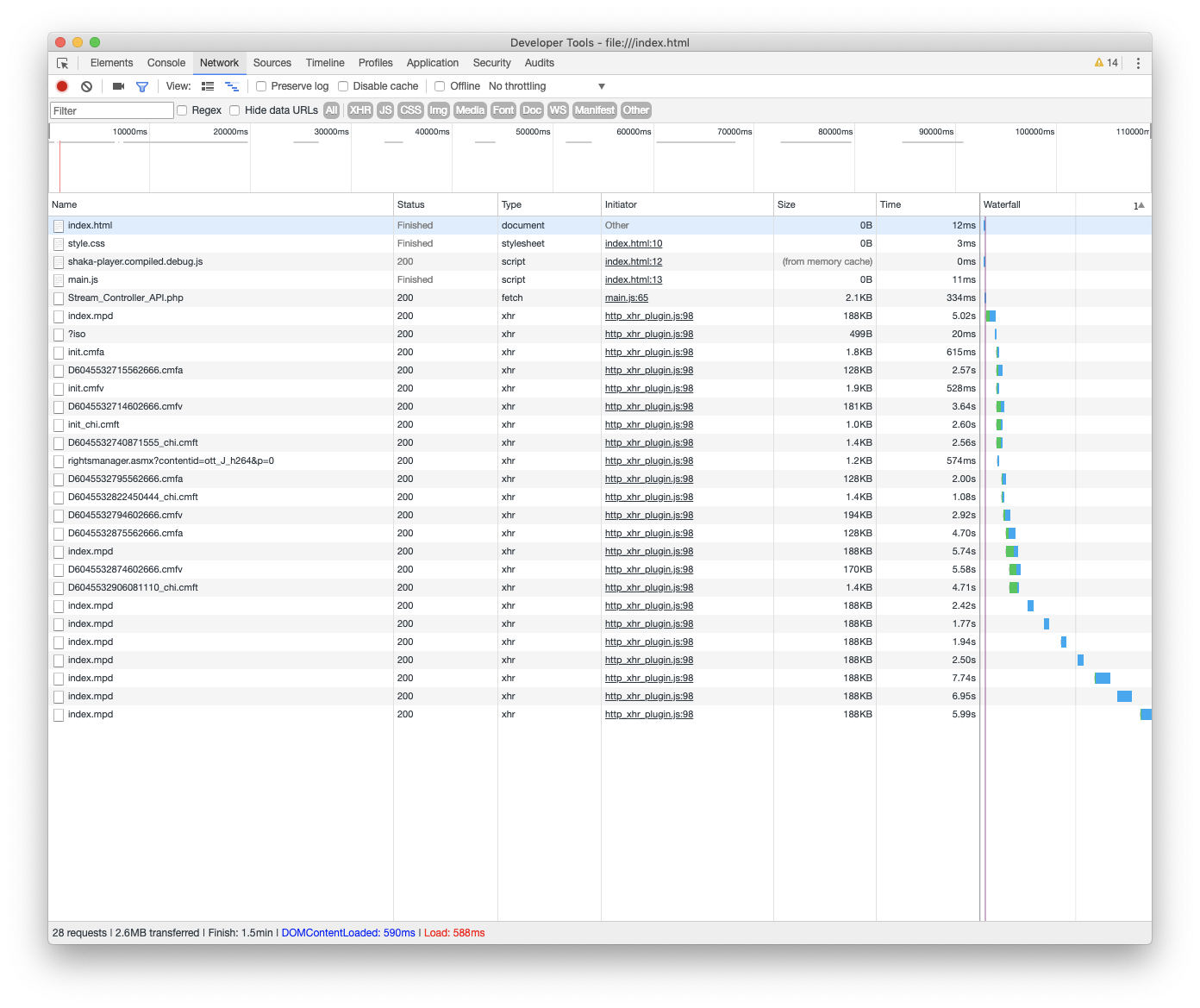The height and width of the screenshot is (1008, 1200).
Task: Select the D6045532715562666.cmfa request
Action: tap(600, 371)
